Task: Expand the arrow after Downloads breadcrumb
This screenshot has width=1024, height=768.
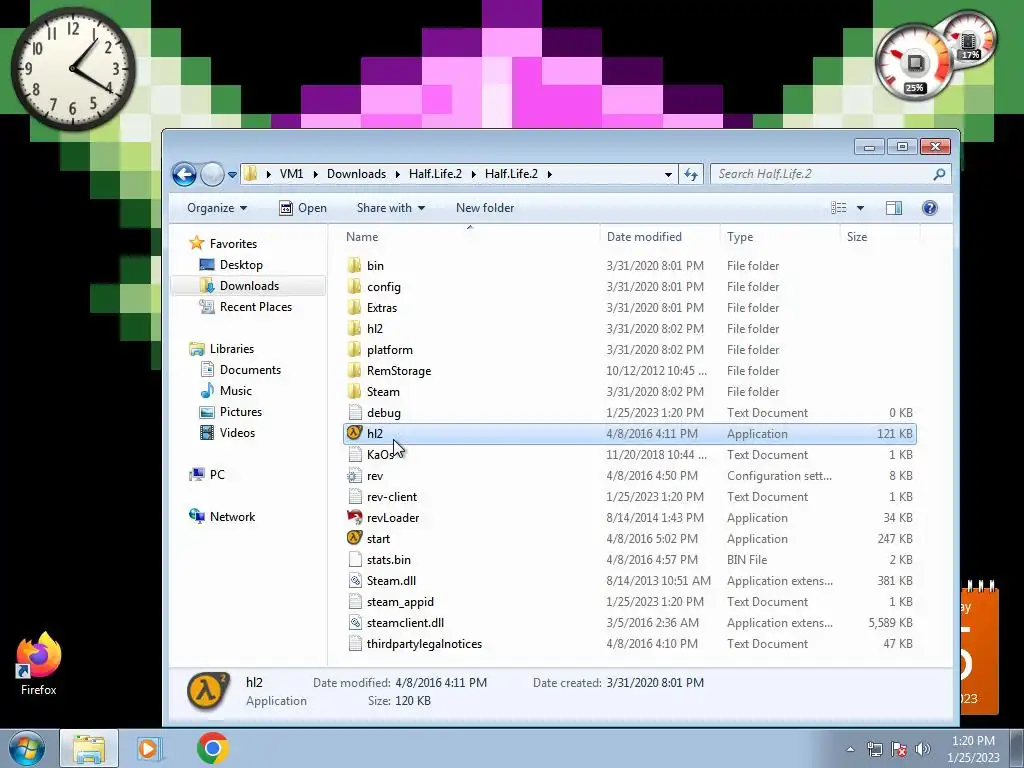Action: (x=398, y=174)
